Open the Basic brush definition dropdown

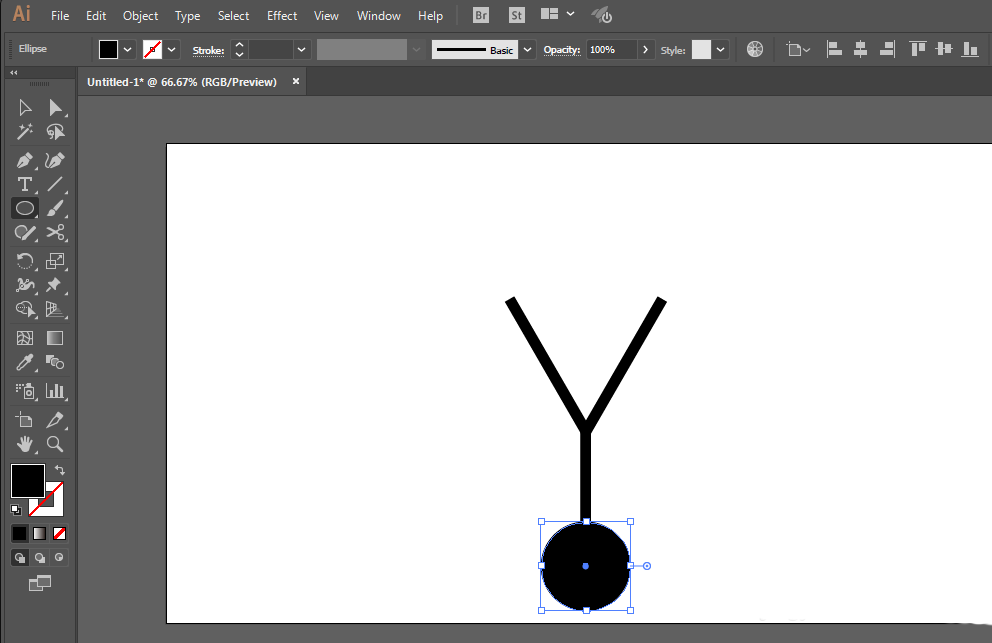point(527,50)
